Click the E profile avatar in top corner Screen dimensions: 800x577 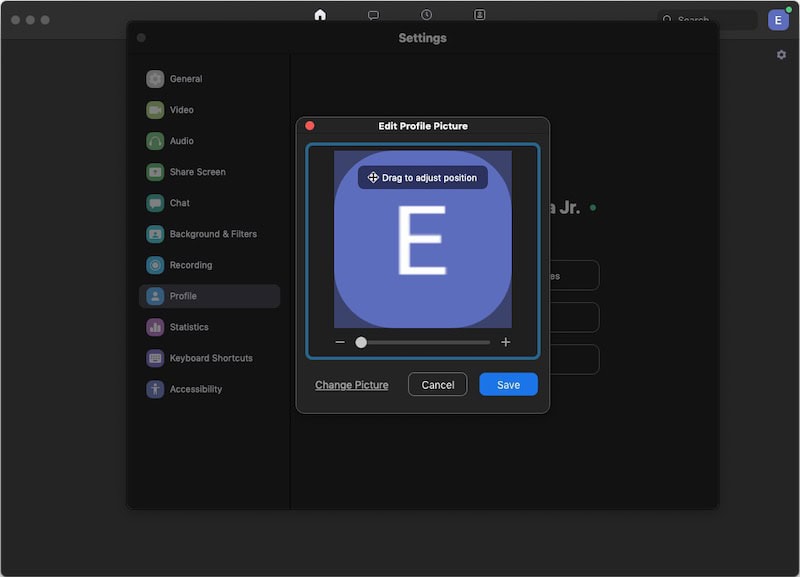click(x=778, y=20)
